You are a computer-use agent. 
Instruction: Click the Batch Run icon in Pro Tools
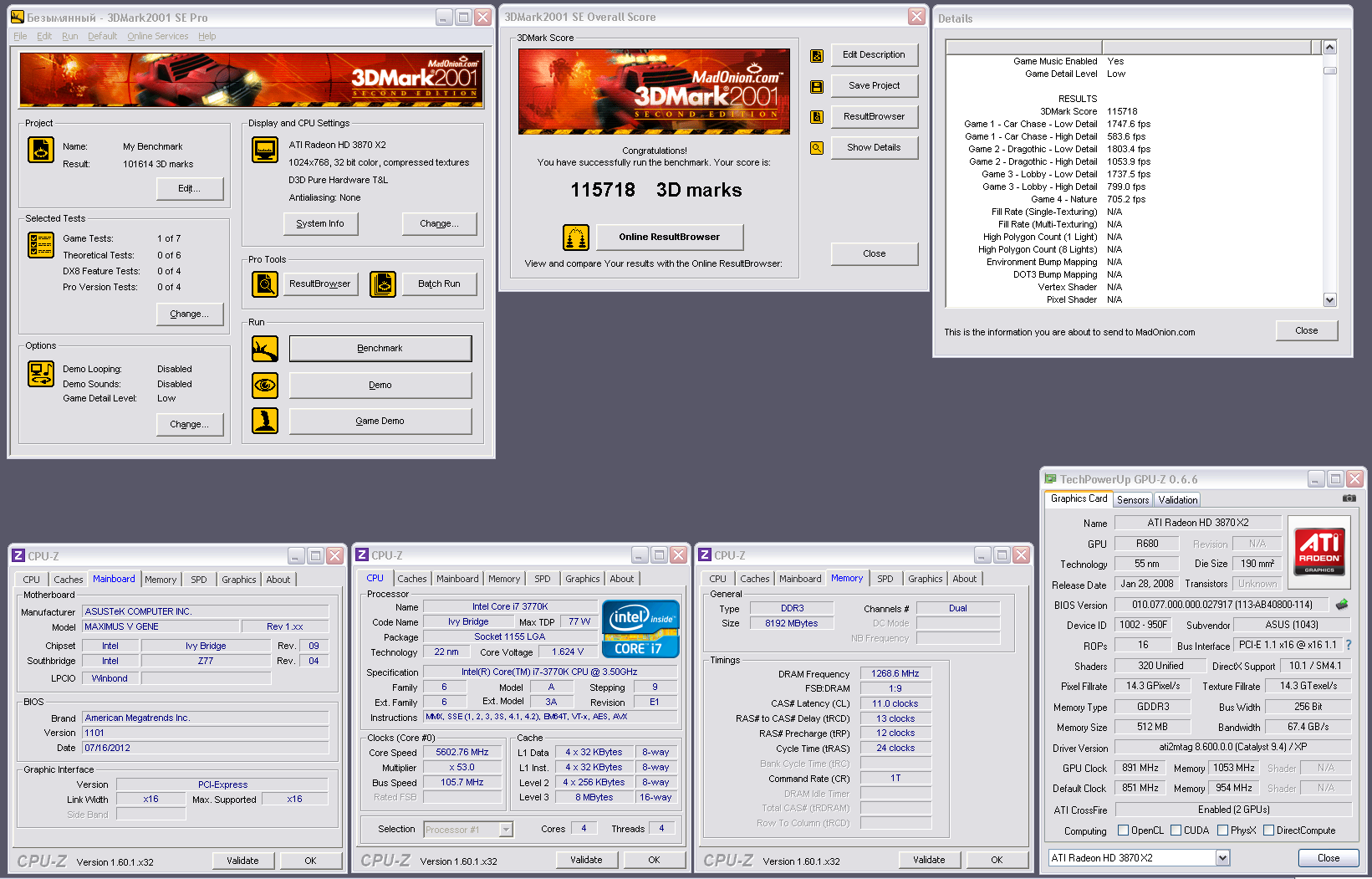click(x=383, y=284)
